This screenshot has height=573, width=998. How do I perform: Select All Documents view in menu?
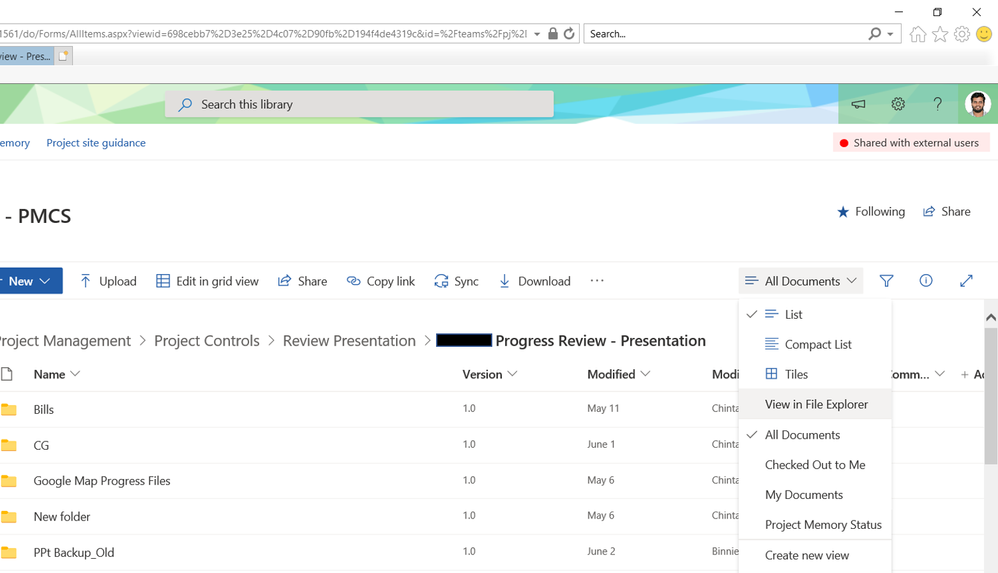[x=815, y=435]
